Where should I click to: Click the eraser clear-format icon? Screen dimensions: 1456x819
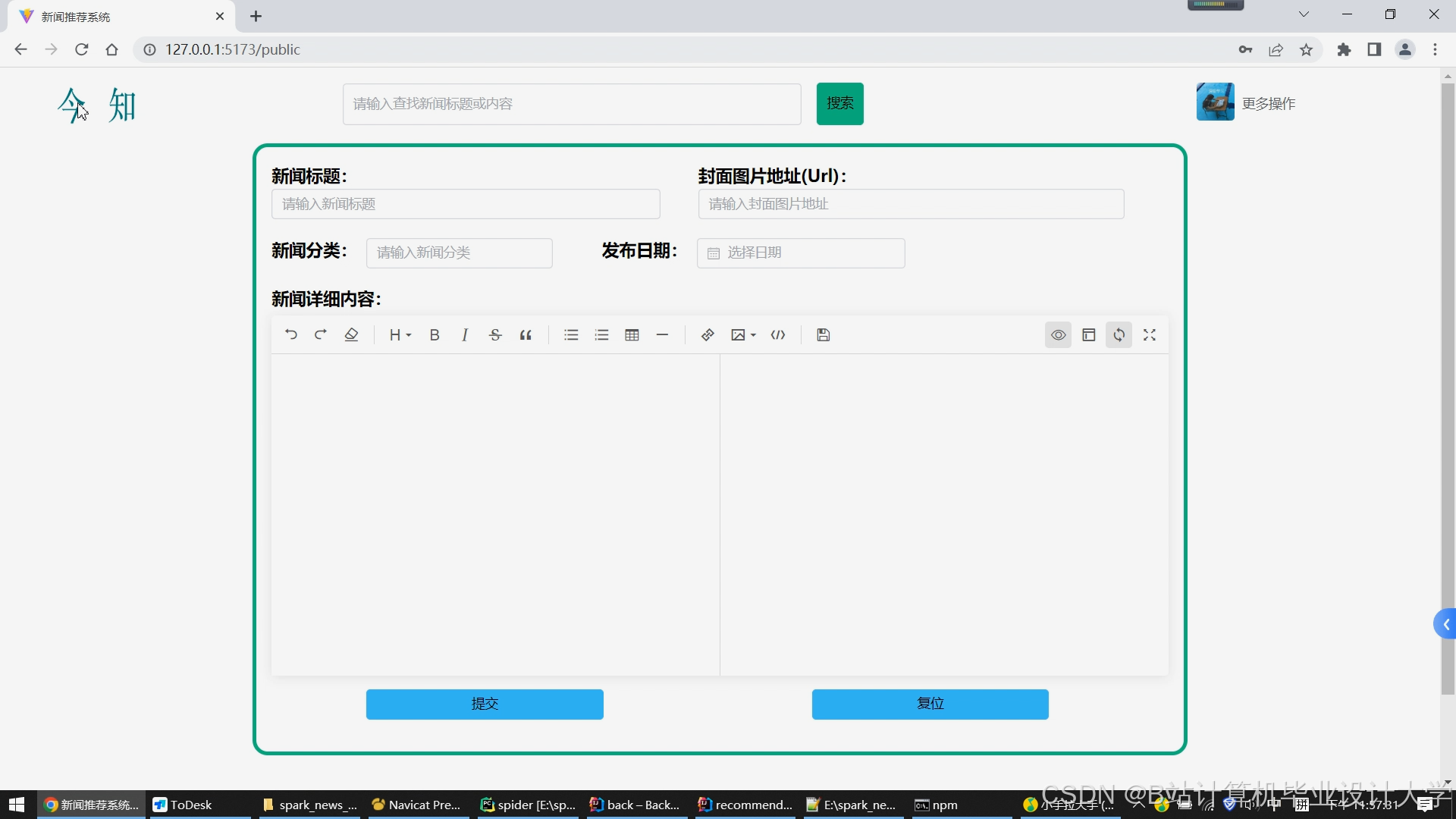point(351,334)
